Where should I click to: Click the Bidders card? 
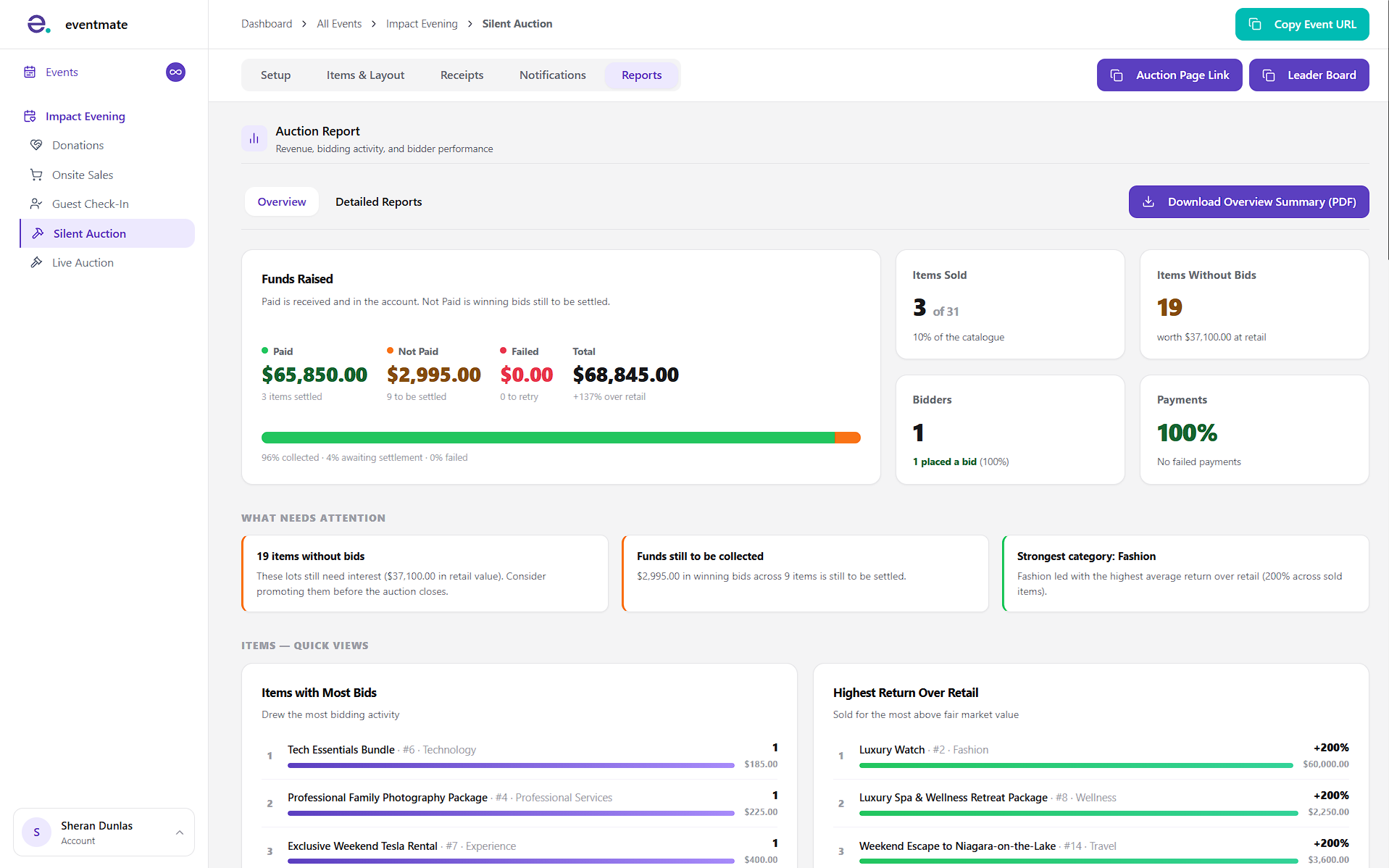(x=1010, y=429)
